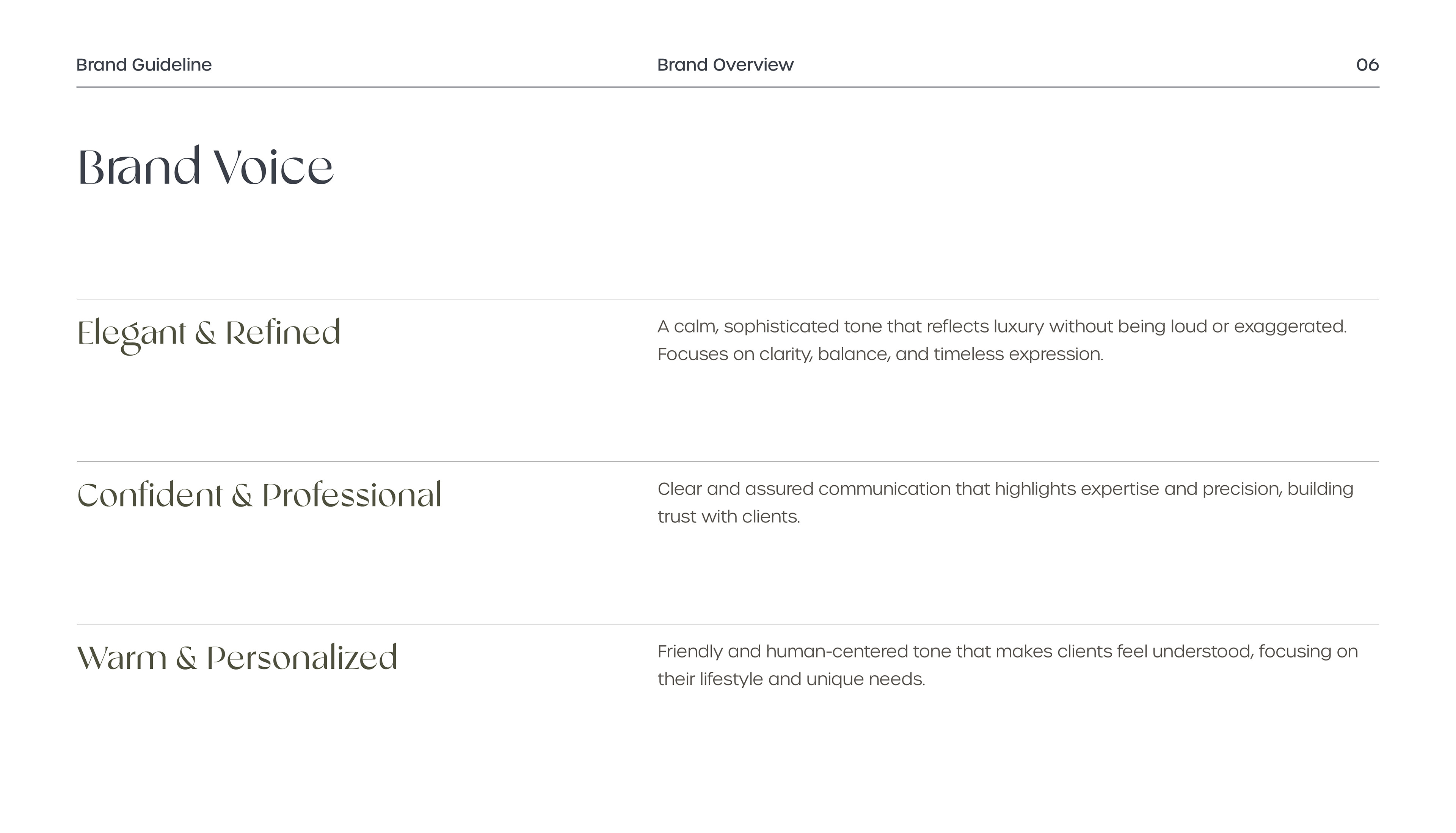1456x833 pixels.
Task: Click the ampersand in "Elegant & Refined"
Action: tap(206, 334)
